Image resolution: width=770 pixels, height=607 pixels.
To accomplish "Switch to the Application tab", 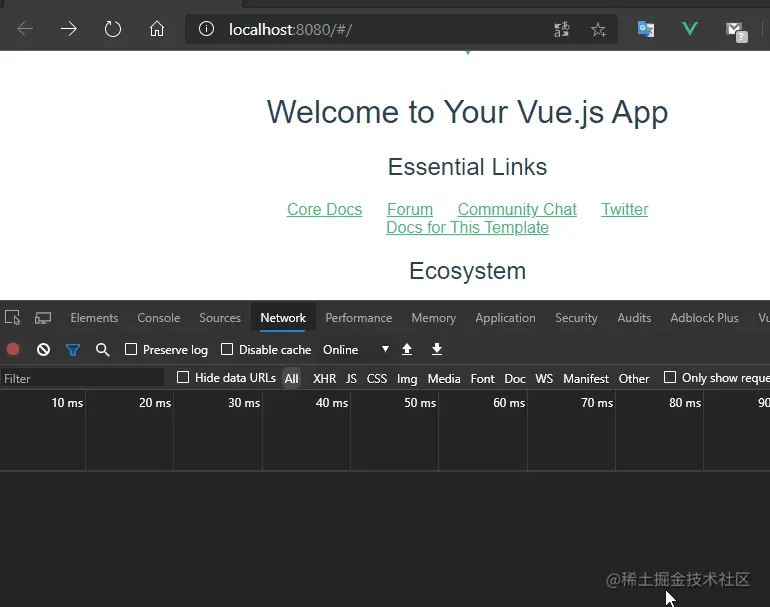I will point(505,318).
